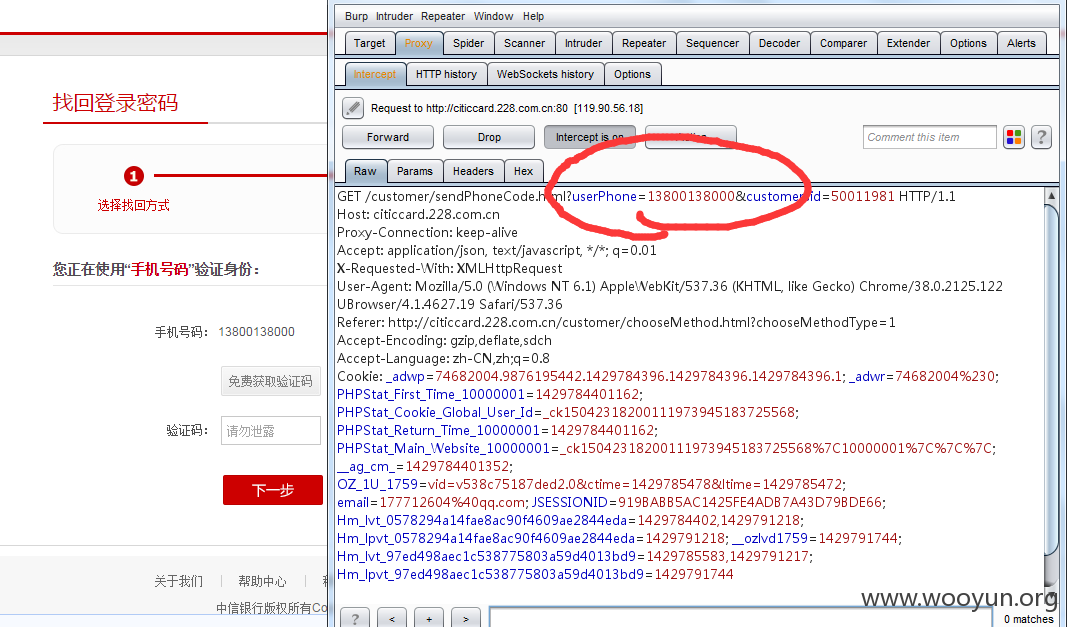The height and width of the screenshot is (627, 1067).
Task: Select the Intercept sub-tab
Action: 374,74
